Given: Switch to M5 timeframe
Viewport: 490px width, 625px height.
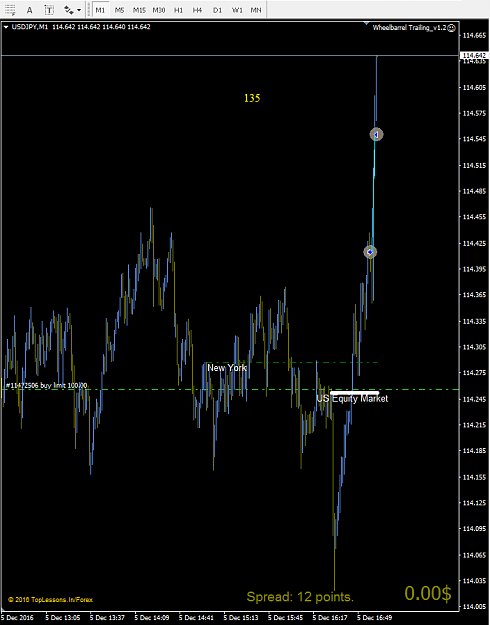Looking at the screenshot, I should tap(120, 10).
